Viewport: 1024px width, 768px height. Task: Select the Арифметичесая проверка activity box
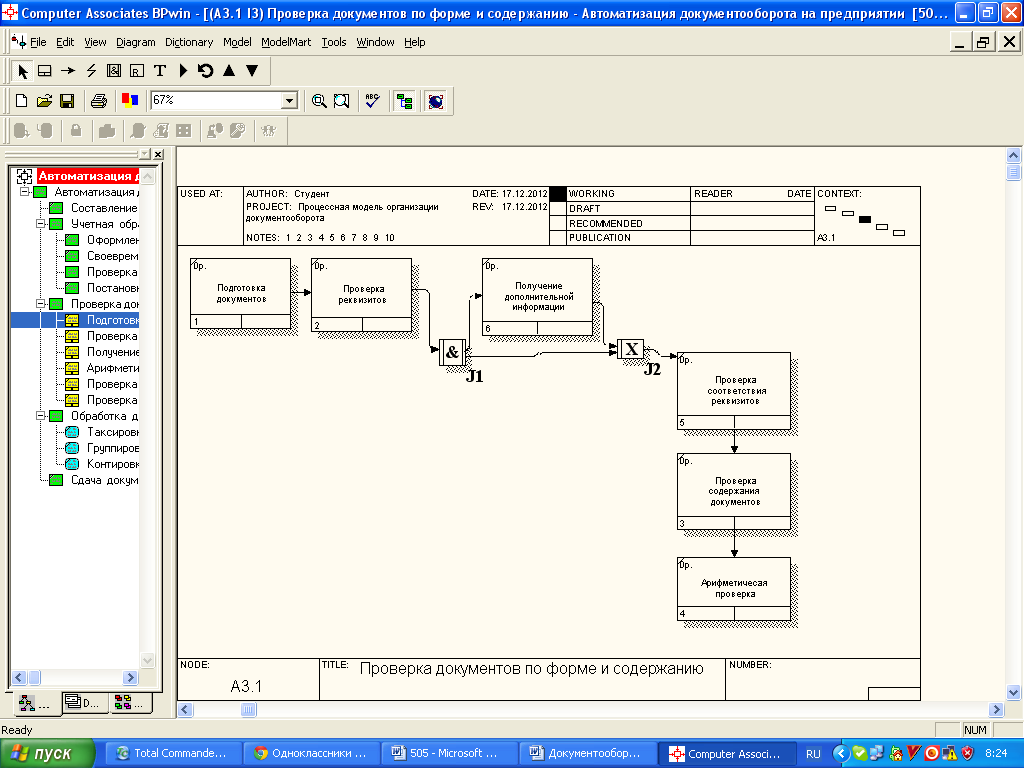click(734, 588)
